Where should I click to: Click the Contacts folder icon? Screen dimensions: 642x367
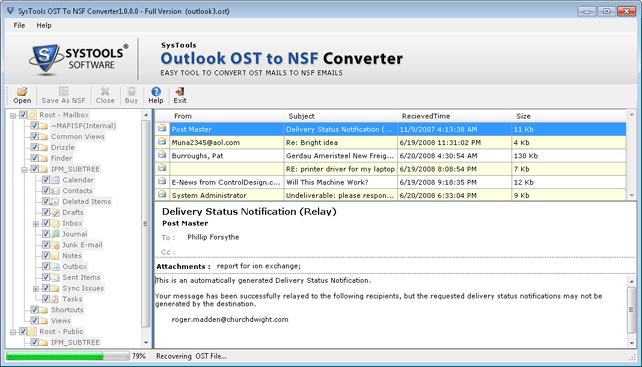(x=55, y=190)
